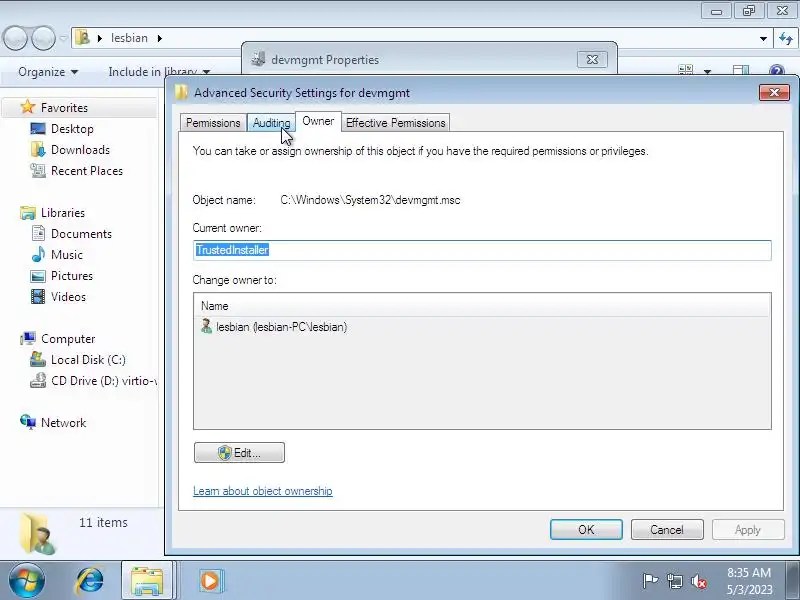Open the Organize dropdown menu
This screenshot has width=800, height=600.
(x=48, y=72)
